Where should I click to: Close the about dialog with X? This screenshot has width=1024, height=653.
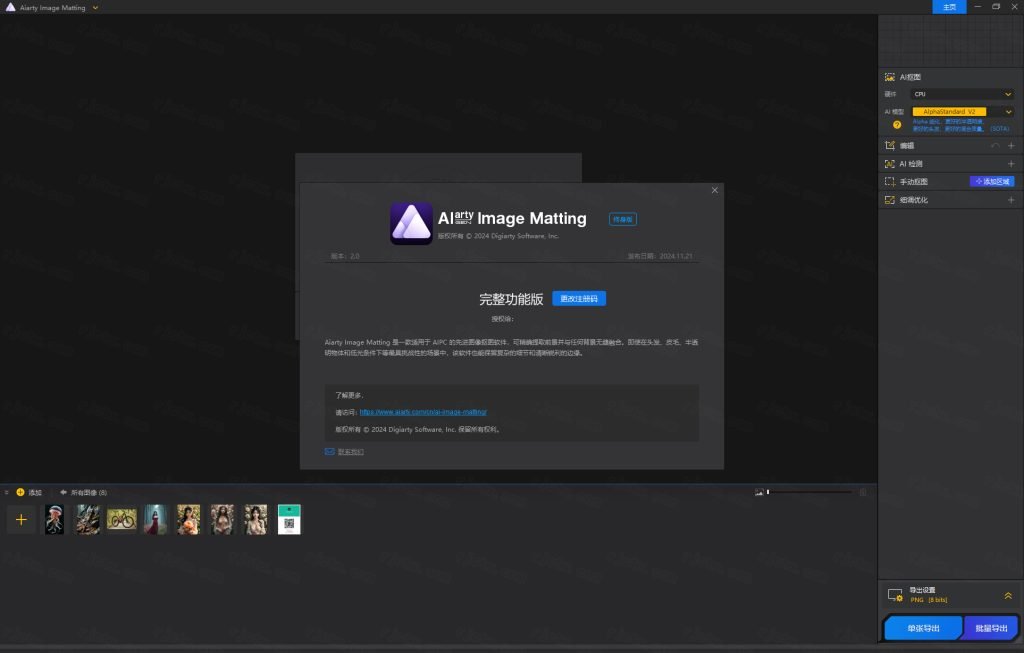click(714, 190)
